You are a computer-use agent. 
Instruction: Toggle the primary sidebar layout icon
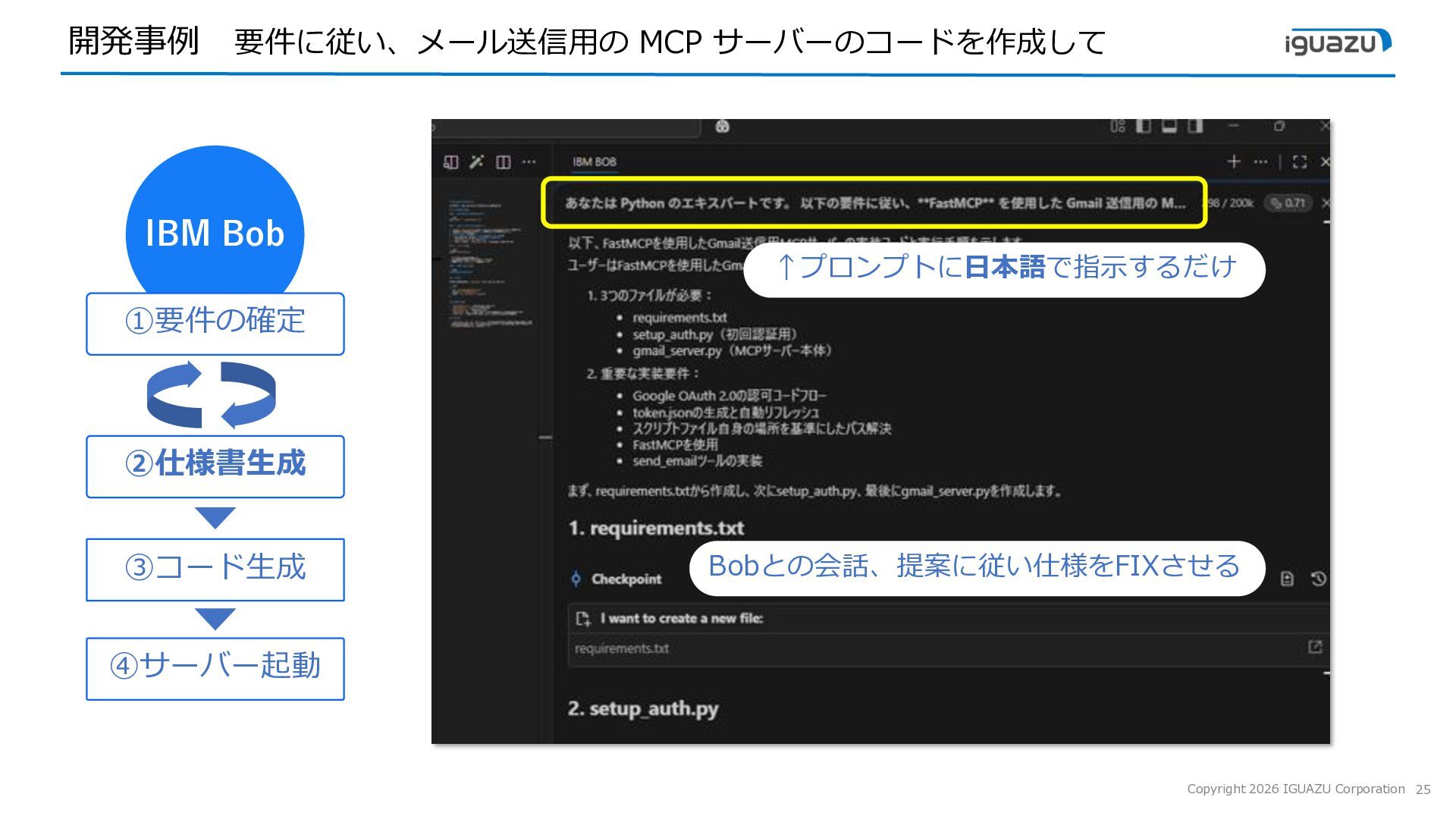(x=1144, y=126)
